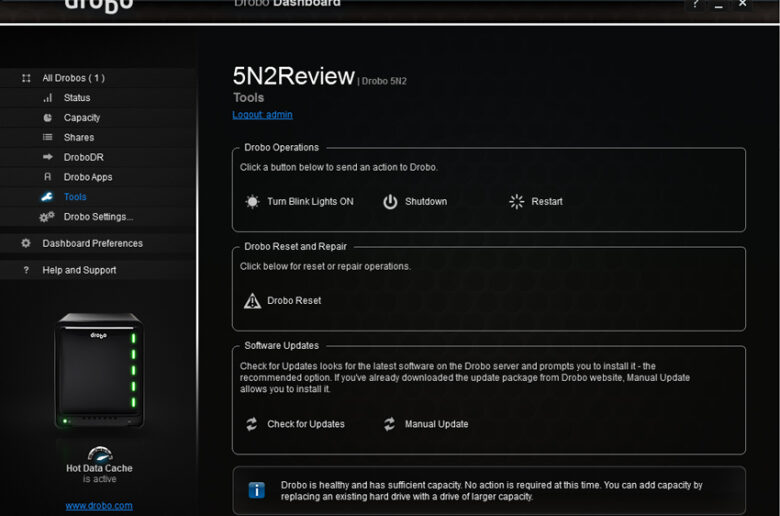Select Drobo Apps in the sidebar
780x516 pixels.
point(88,177)
